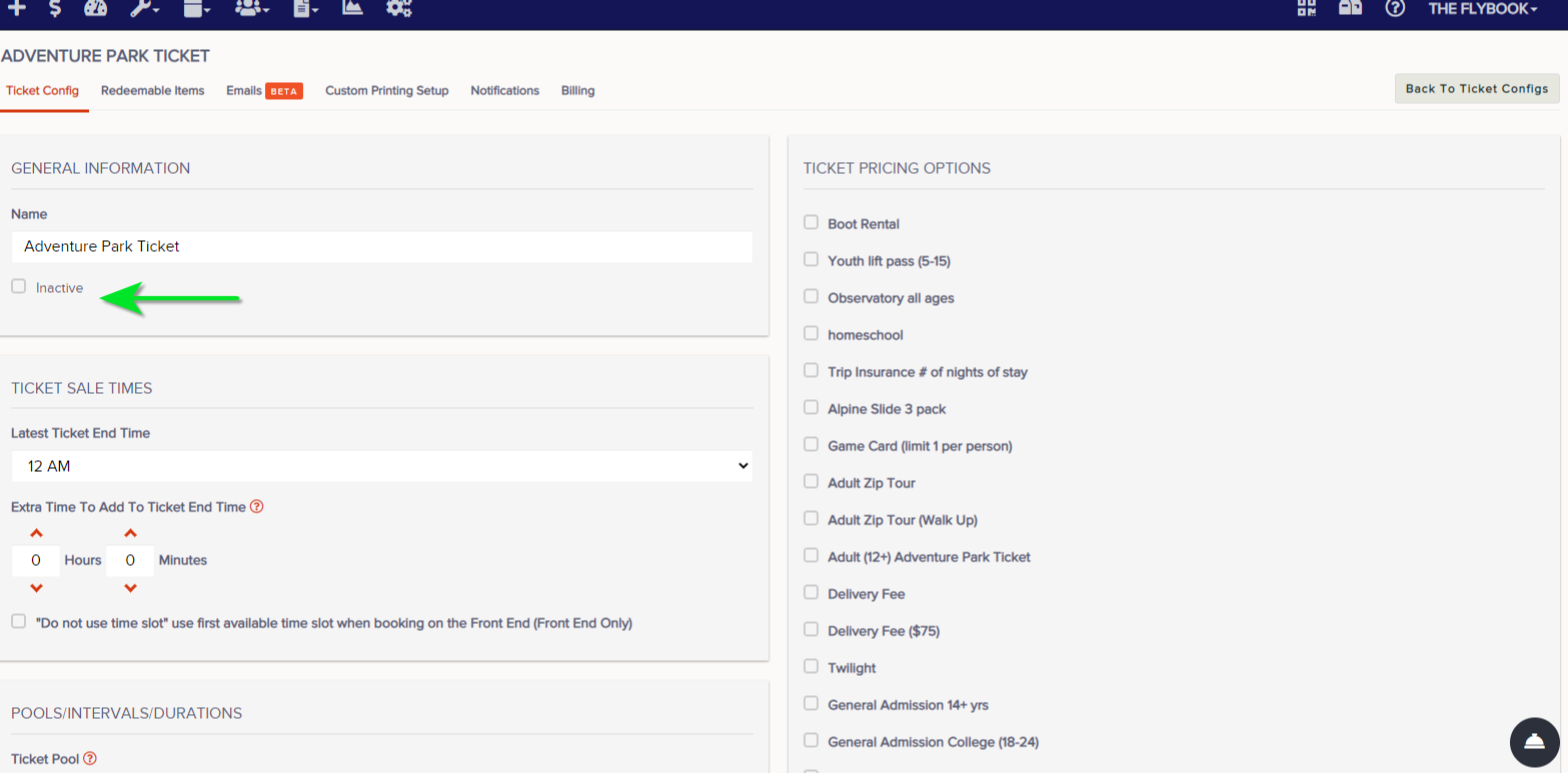This screenshot has width=1568, height=774.
Task: Decrease Hours with the down arrow
Action: [36, 588]
